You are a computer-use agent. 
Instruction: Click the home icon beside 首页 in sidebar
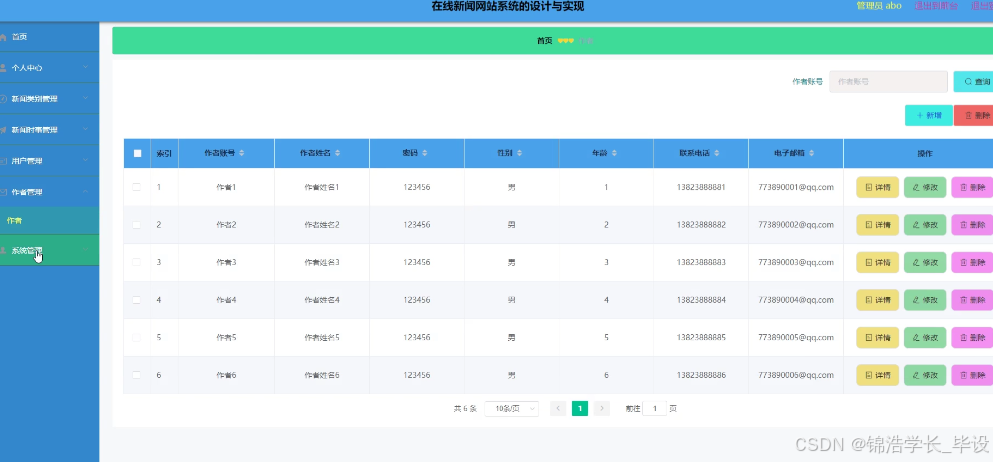3,37
